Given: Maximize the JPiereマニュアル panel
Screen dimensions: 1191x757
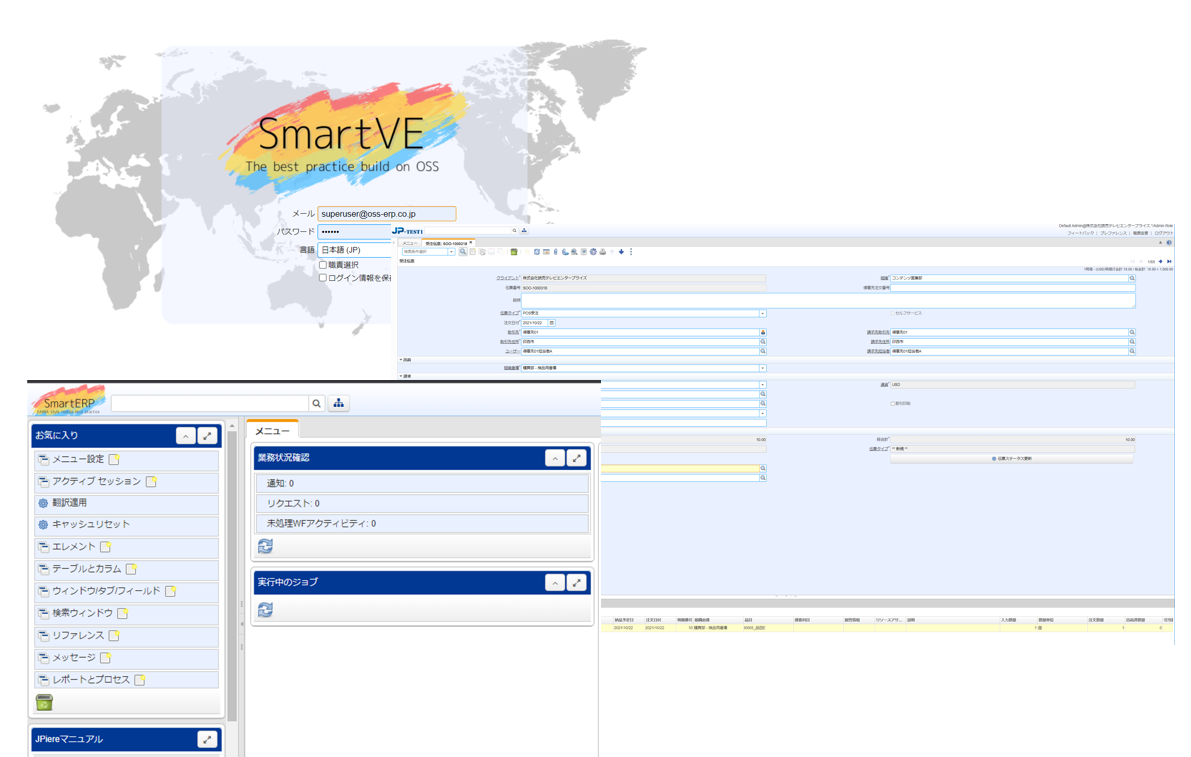Looking at the screenshot, I should (x=207, y=740).
